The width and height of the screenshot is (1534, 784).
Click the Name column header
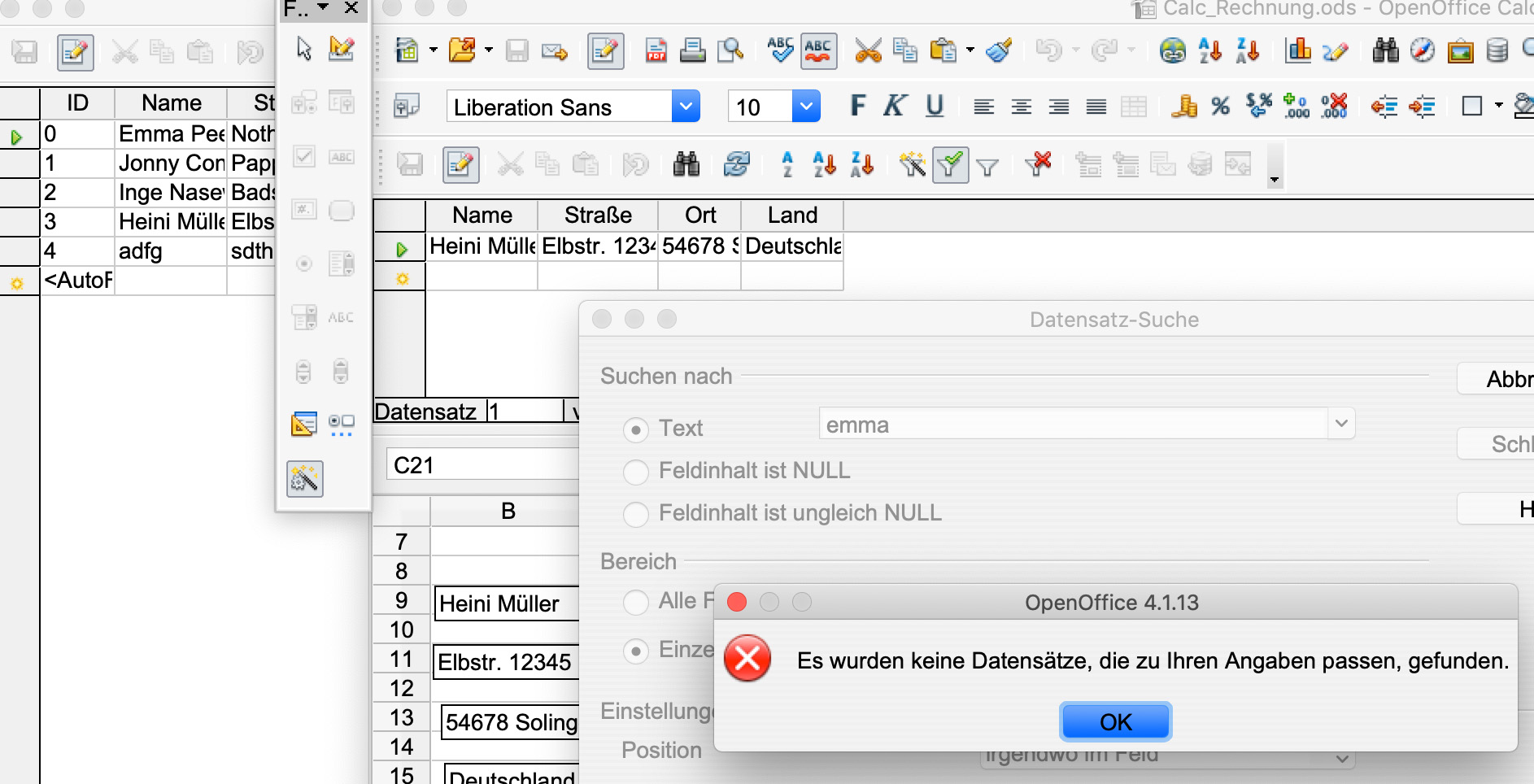[x=482, y=216]
